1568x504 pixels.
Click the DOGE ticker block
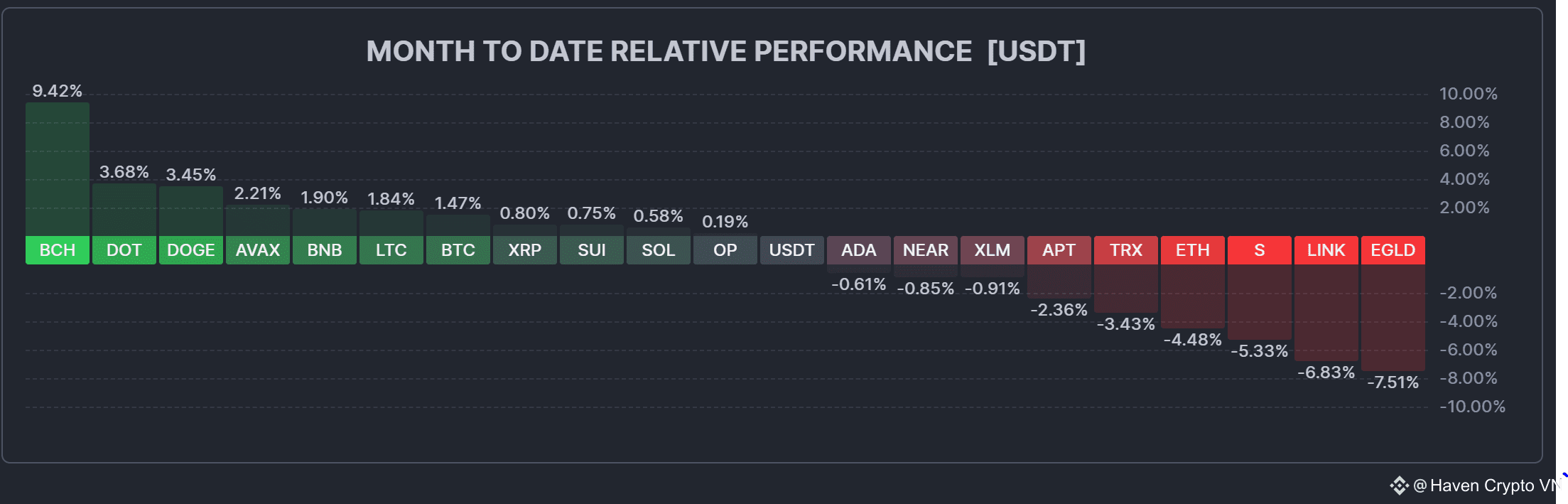pyautogui.click(x=191, y=250)
